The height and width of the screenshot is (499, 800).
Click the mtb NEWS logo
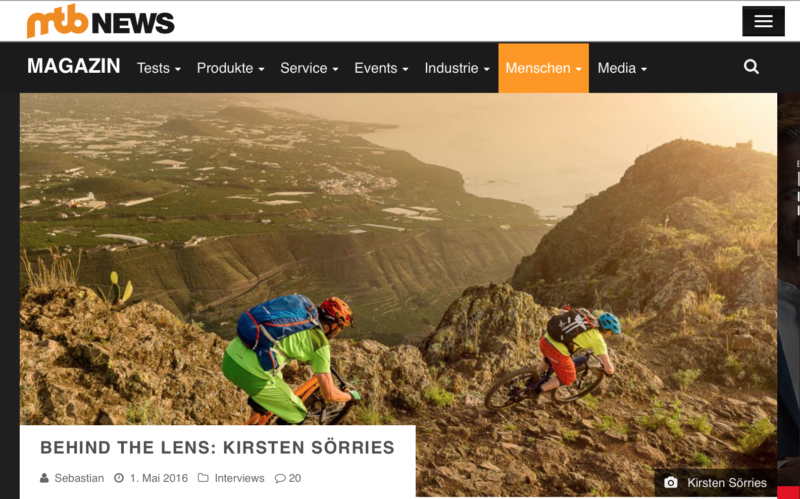click(101, 21)
